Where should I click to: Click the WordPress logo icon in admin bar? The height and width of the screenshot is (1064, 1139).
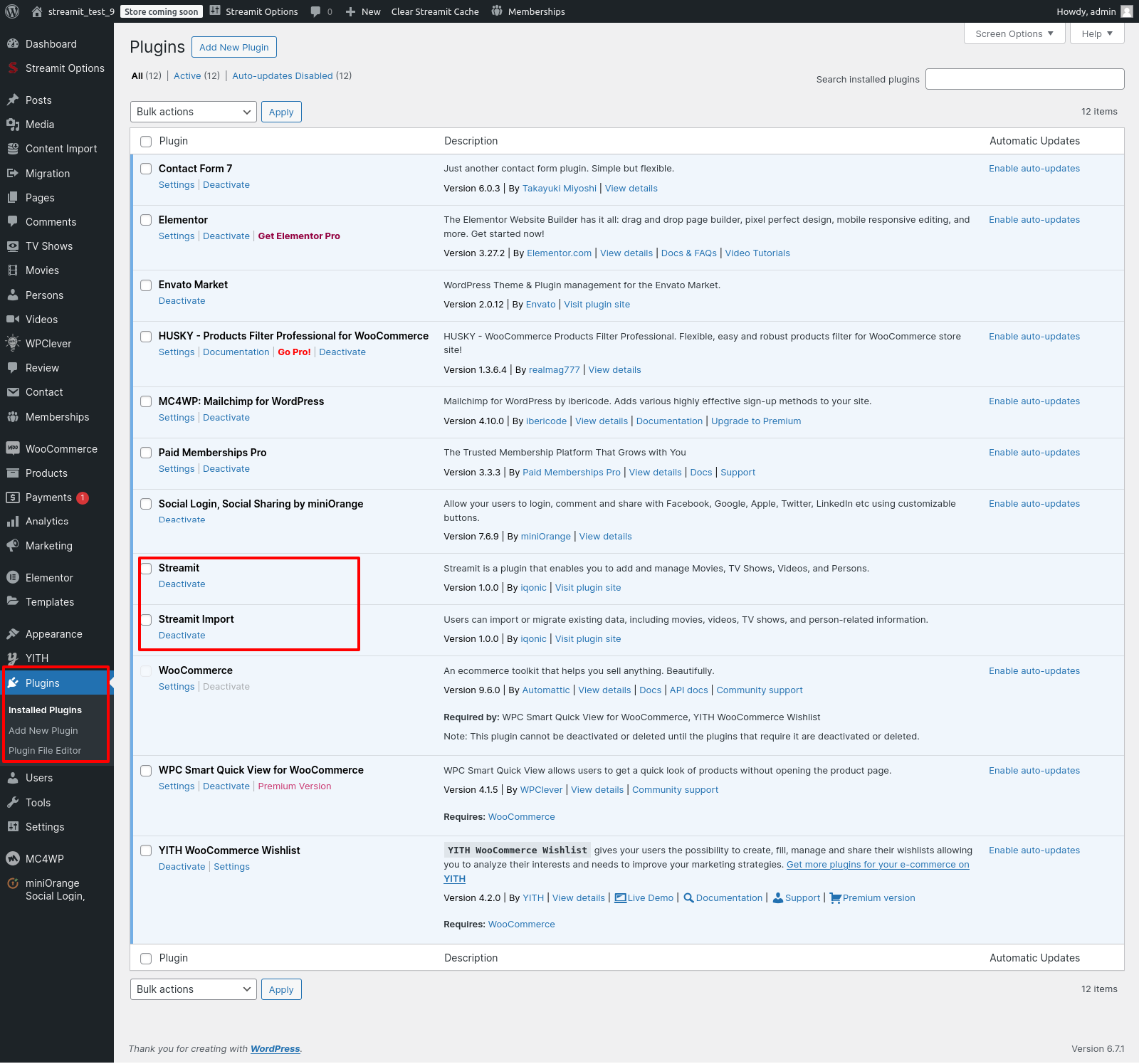tap(12, 11)
